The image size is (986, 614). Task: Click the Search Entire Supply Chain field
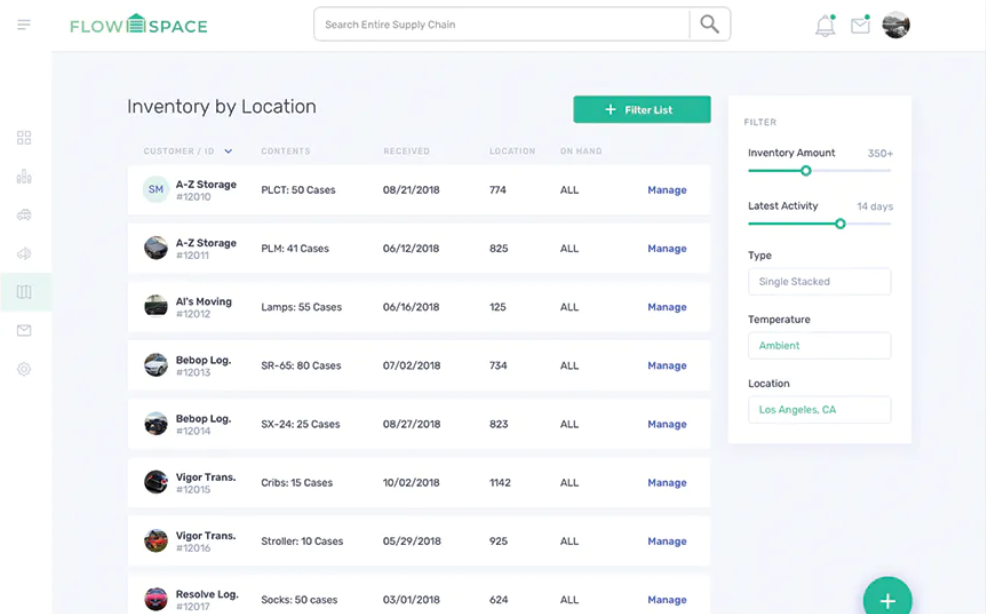coord(502,25)
